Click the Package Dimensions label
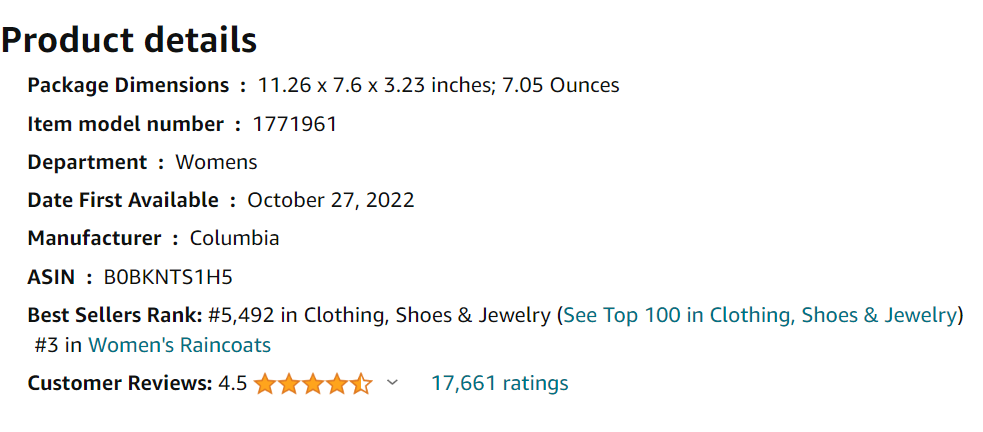Image resolution: width=983 pixels, height=432 pixels. 129,85
